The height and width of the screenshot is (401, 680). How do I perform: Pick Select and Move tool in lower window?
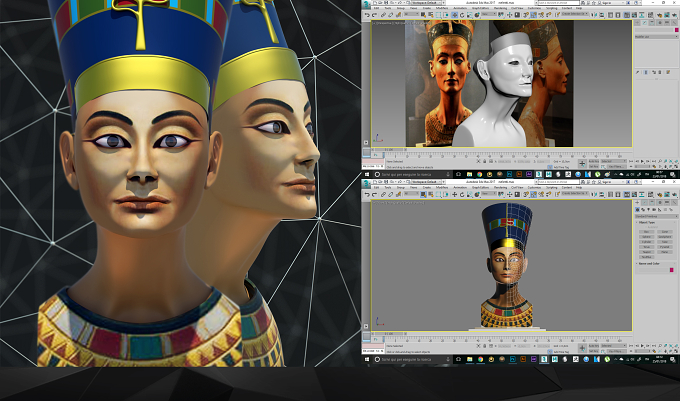coord(454,194)
